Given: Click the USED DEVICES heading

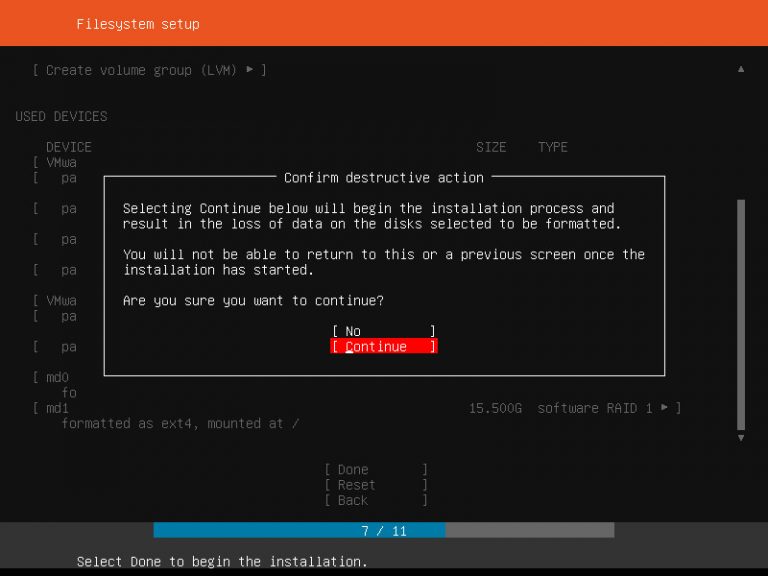Looking at the screenshot, I should click(61, 116).
